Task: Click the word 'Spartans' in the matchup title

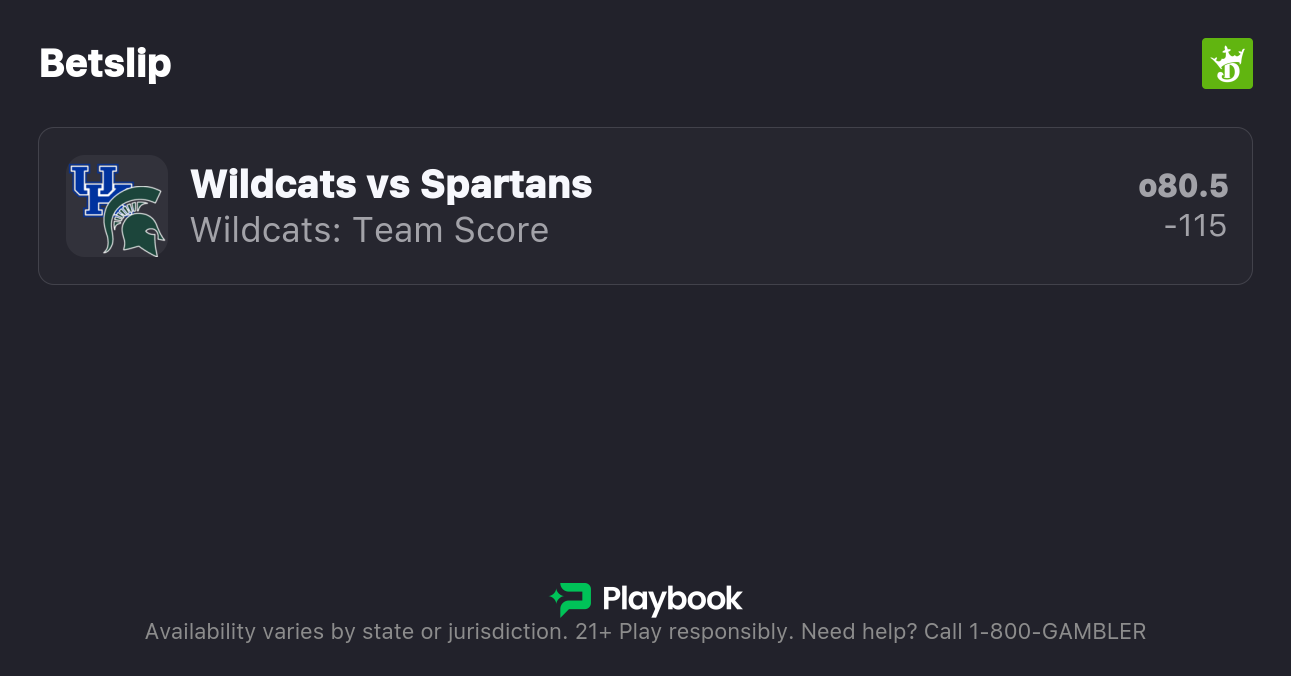Action: [x=506, y=184]
